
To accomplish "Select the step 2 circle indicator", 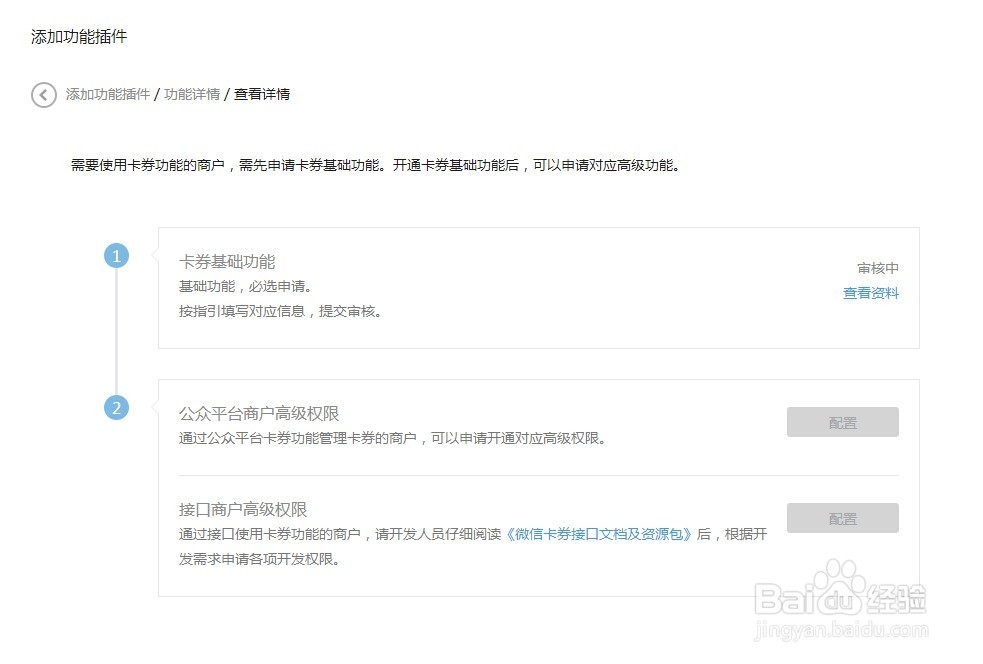I will pyautogui.click(x=118, y=408).
